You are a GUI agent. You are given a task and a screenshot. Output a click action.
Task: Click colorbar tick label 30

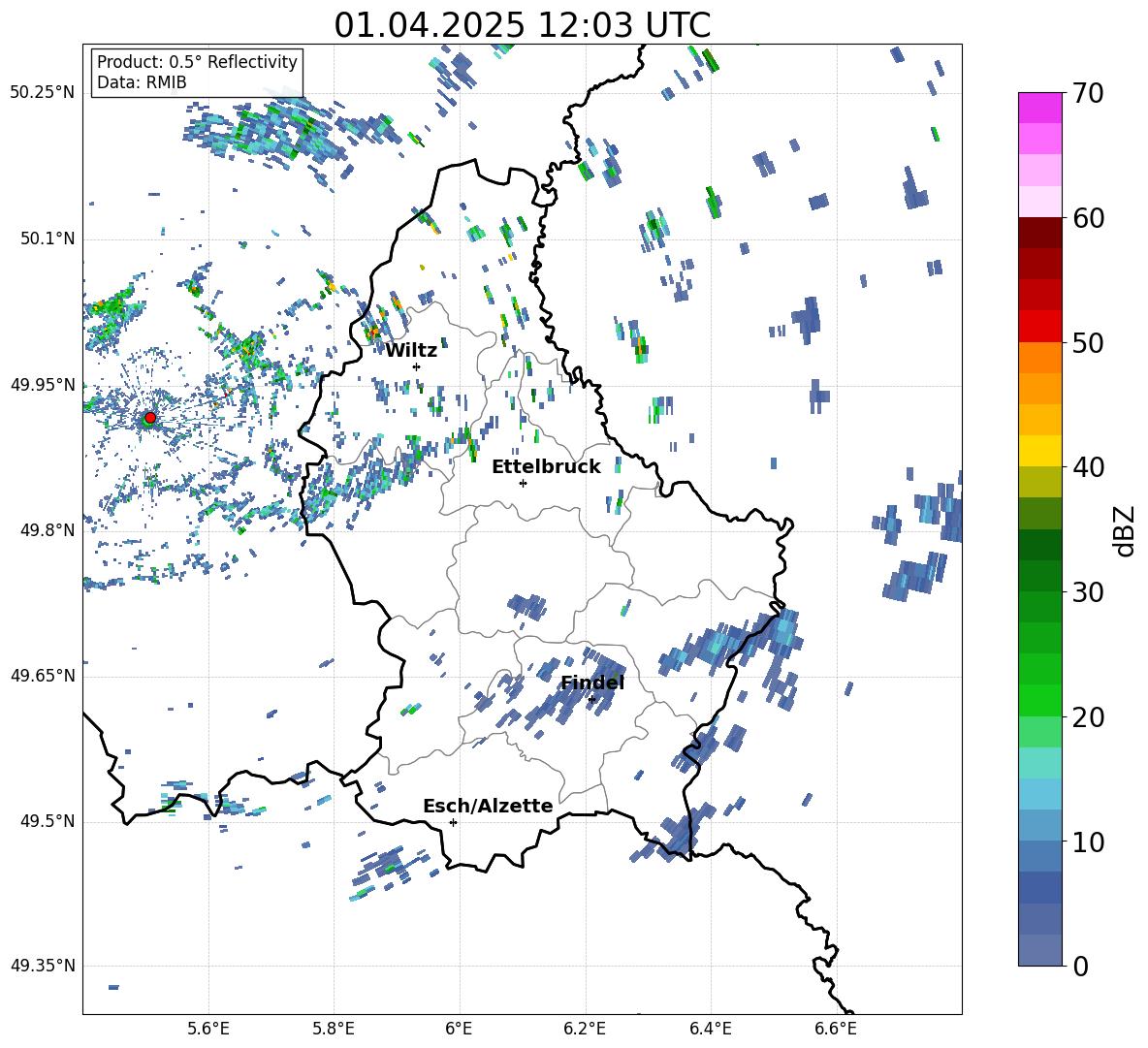click(x=1088, y=592)
